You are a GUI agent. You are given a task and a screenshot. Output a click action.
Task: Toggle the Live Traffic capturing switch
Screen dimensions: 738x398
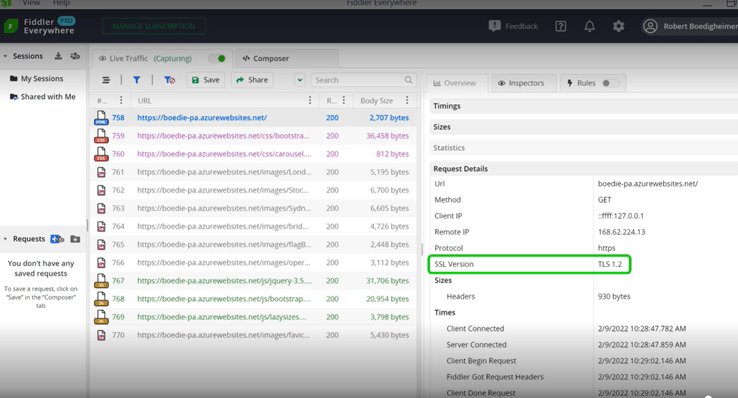point(217,58)
